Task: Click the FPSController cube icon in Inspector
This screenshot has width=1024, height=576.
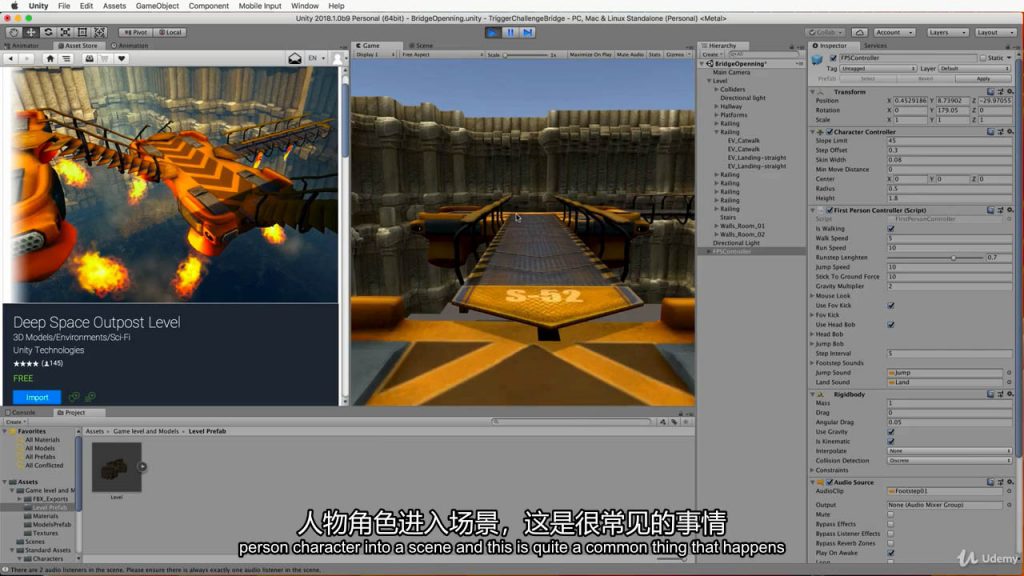Action: tap(817, 59)
